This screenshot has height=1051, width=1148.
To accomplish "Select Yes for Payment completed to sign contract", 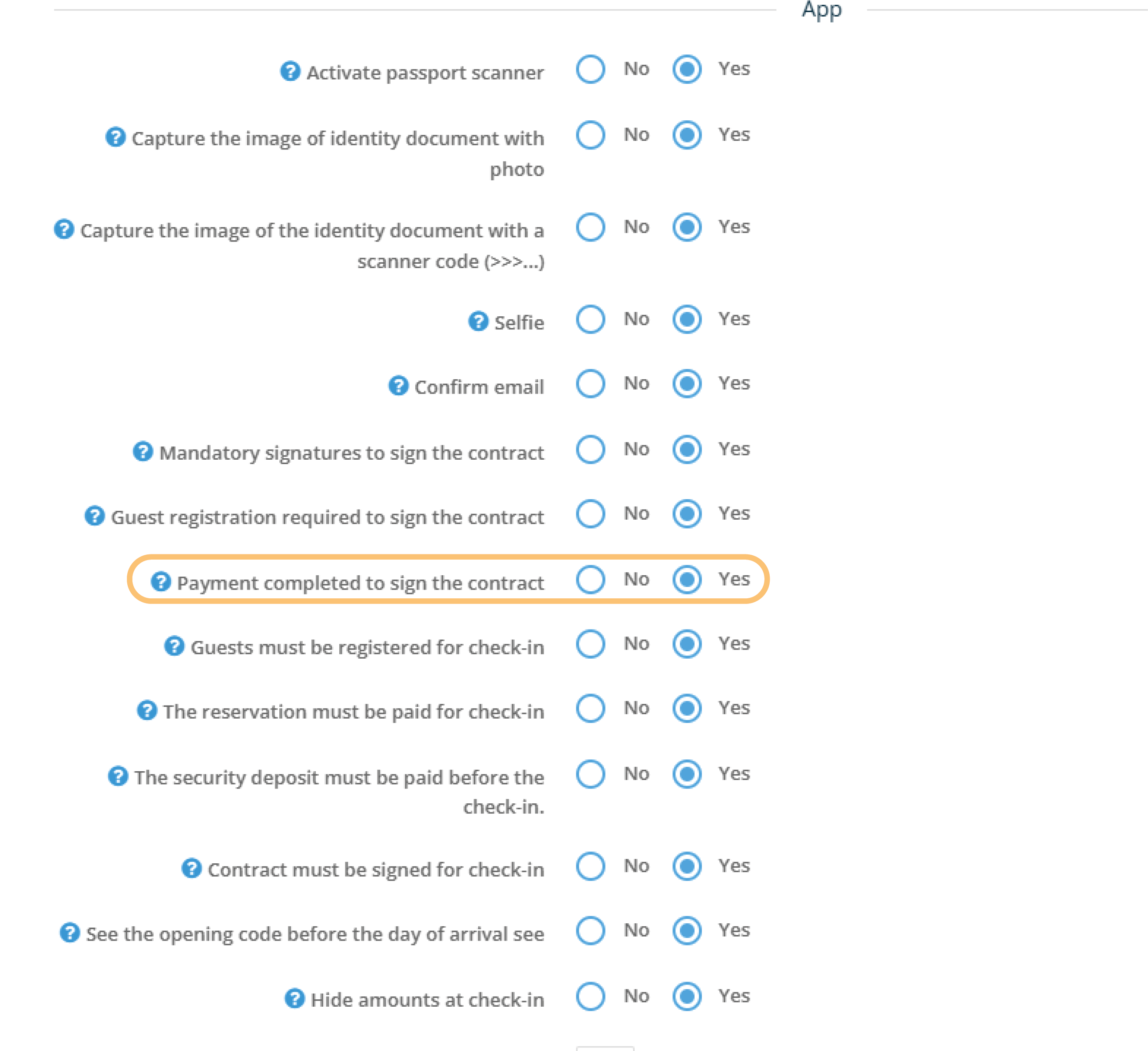I will 687,579.
